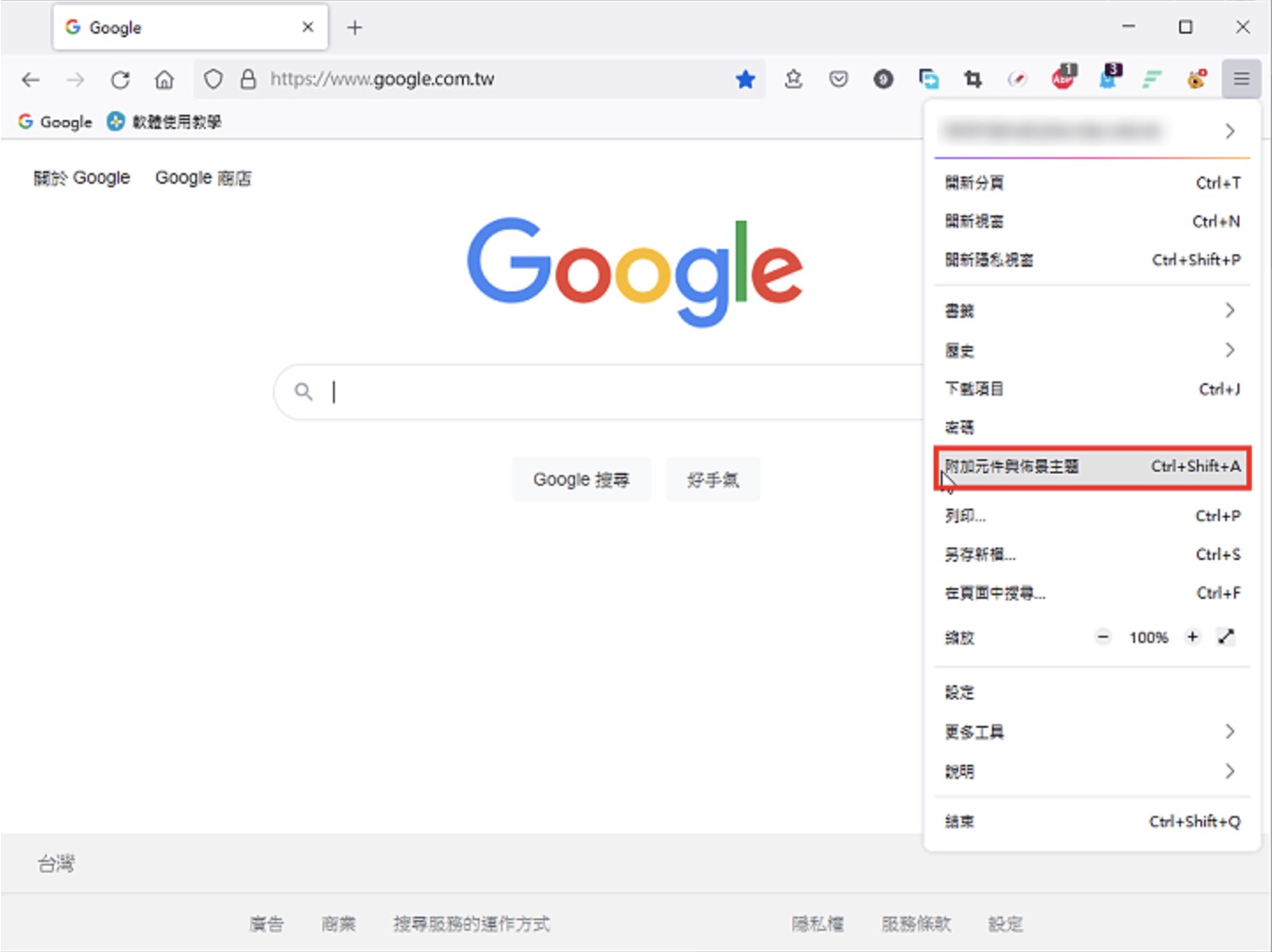Open 下載項目 from the menu
The image size is (1272, 952).
coord(1093,389)
